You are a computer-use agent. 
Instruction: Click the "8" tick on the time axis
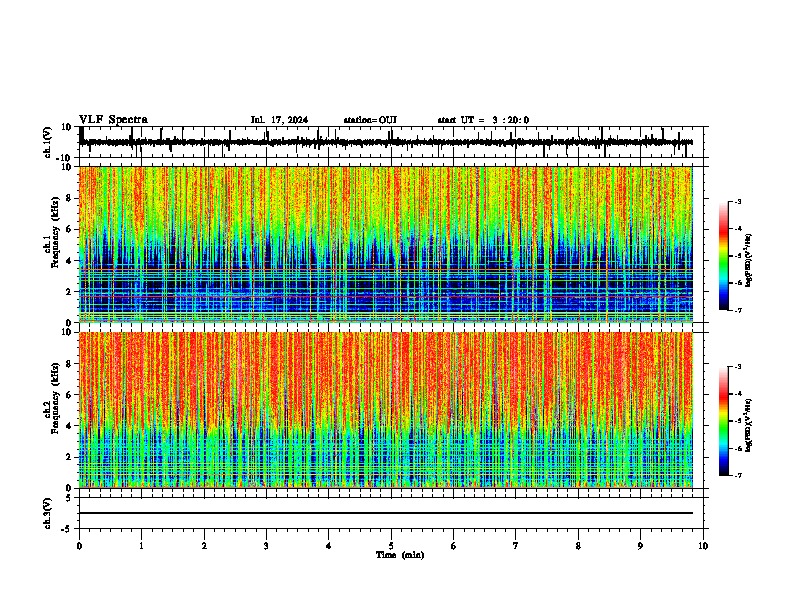(x=578, y=546)
